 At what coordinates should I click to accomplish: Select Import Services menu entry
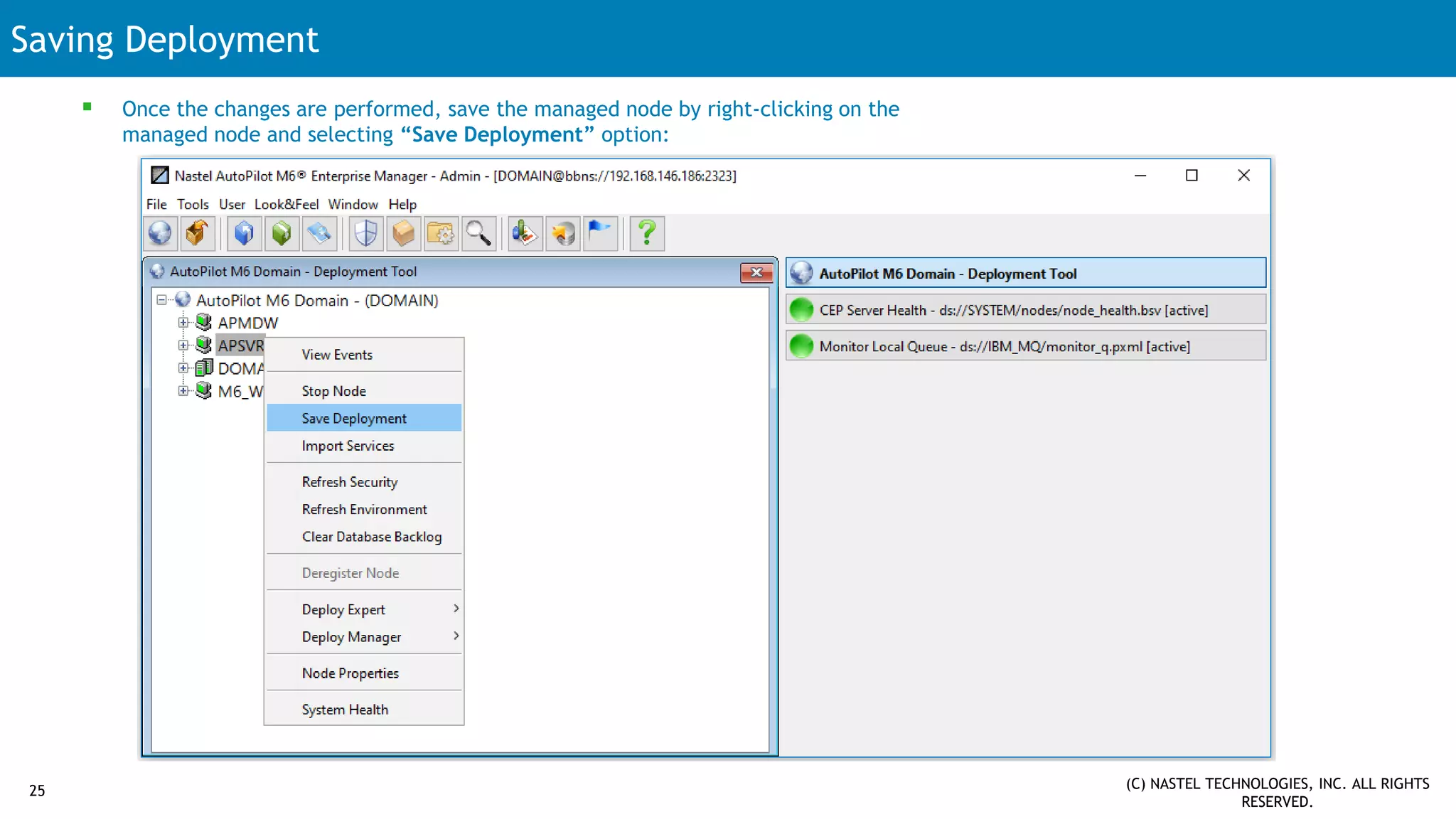click(x=364, y=445)
